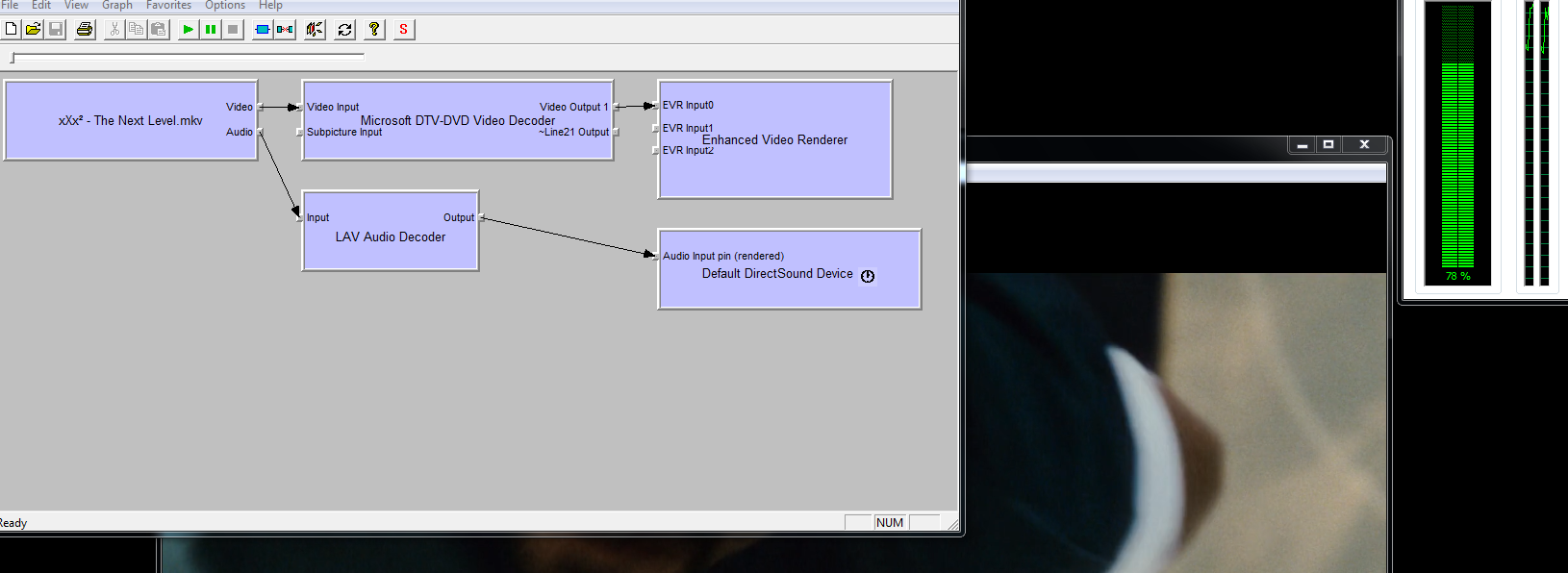Image resolution: width=1568 pixels, height=573 pixels.
Task: Click the red S toolbar button
Action: tap(404, 30)
